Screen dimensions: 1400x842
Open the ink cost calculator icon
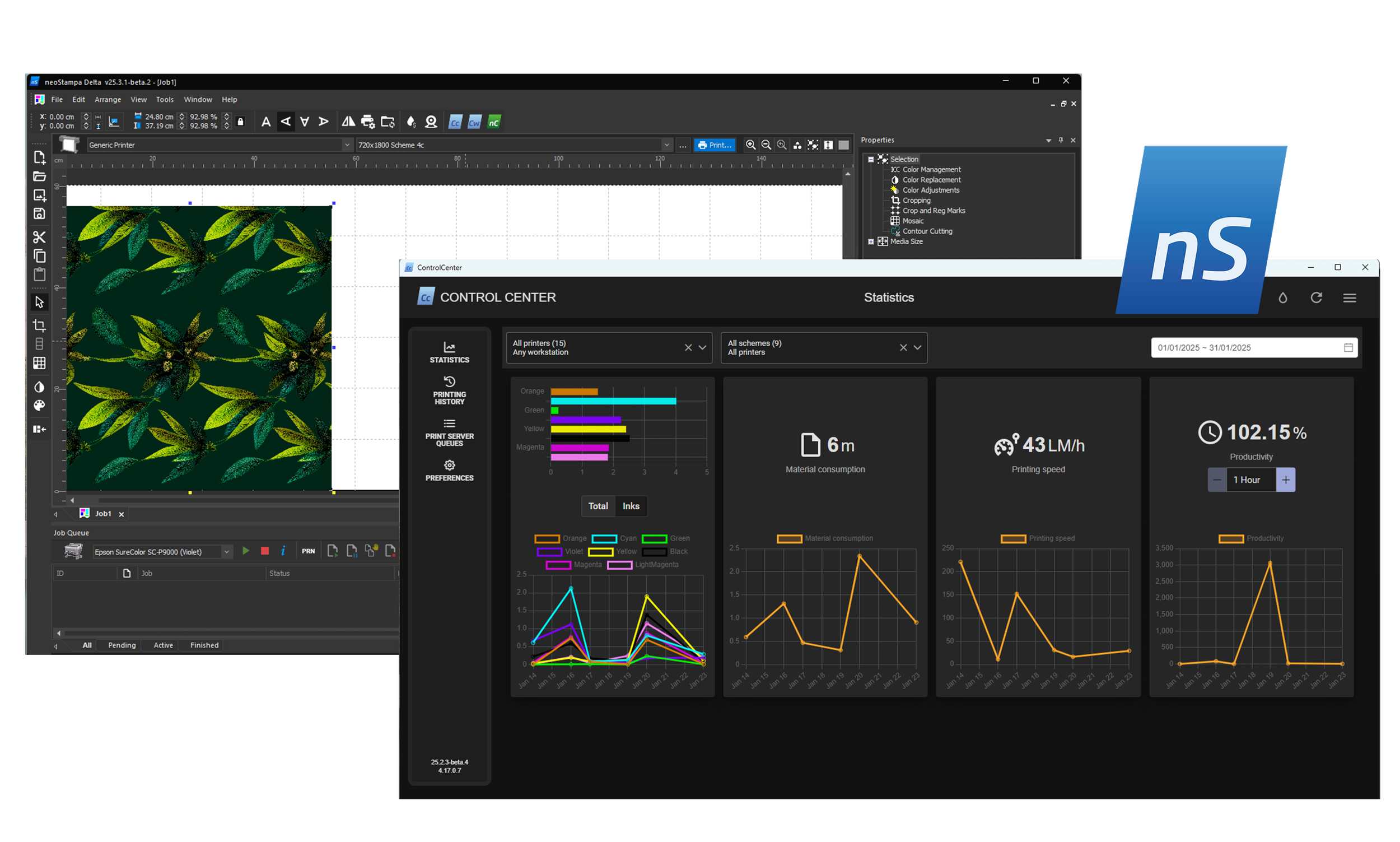411,122
